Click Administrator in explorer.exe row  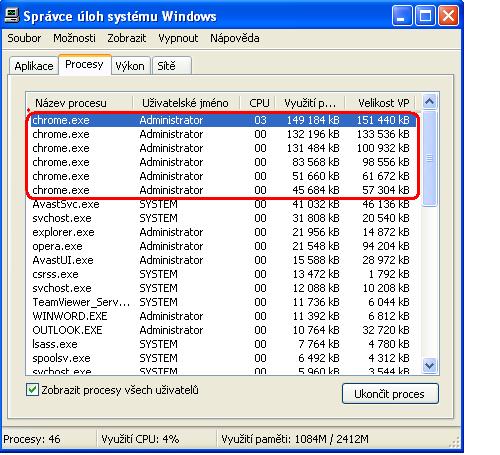point(171,232)
